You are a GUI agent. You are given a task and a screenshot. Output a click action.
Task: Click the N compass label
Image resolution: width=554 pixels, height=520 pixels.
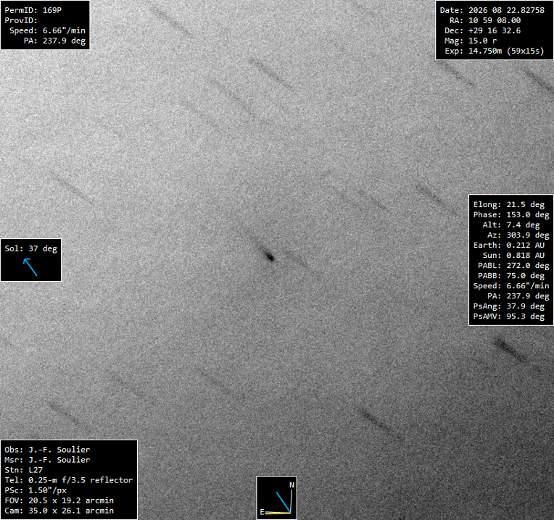(x=292, y=485)
